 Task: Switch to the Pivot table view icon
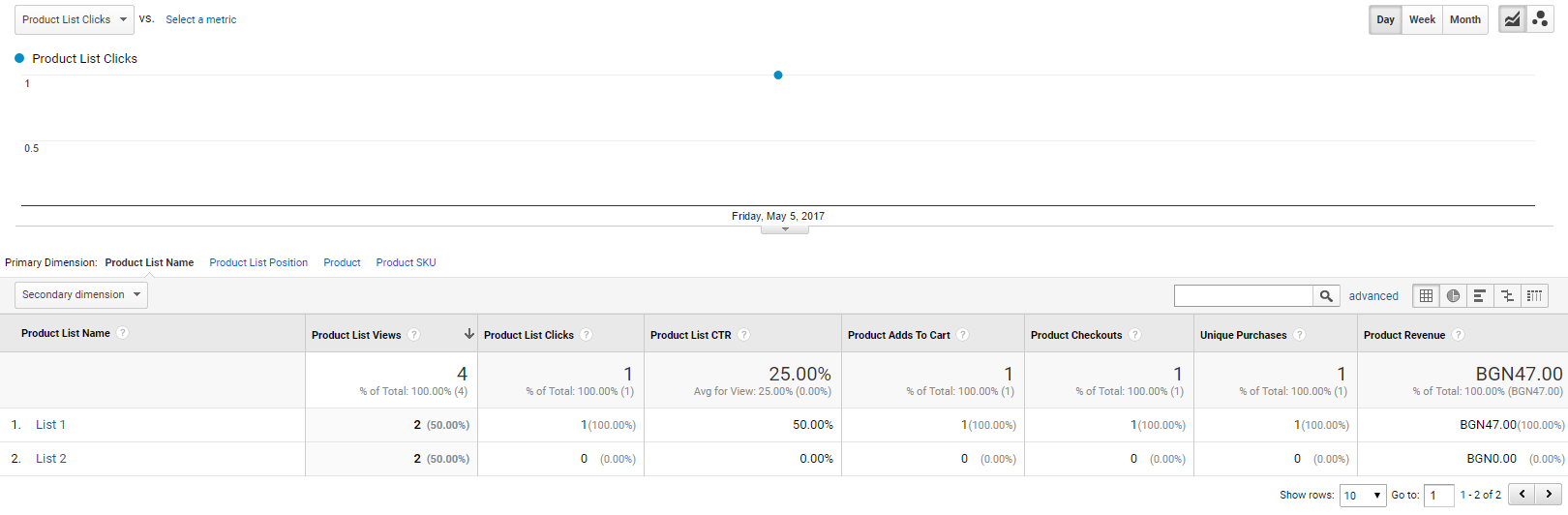click(1534, 296)
